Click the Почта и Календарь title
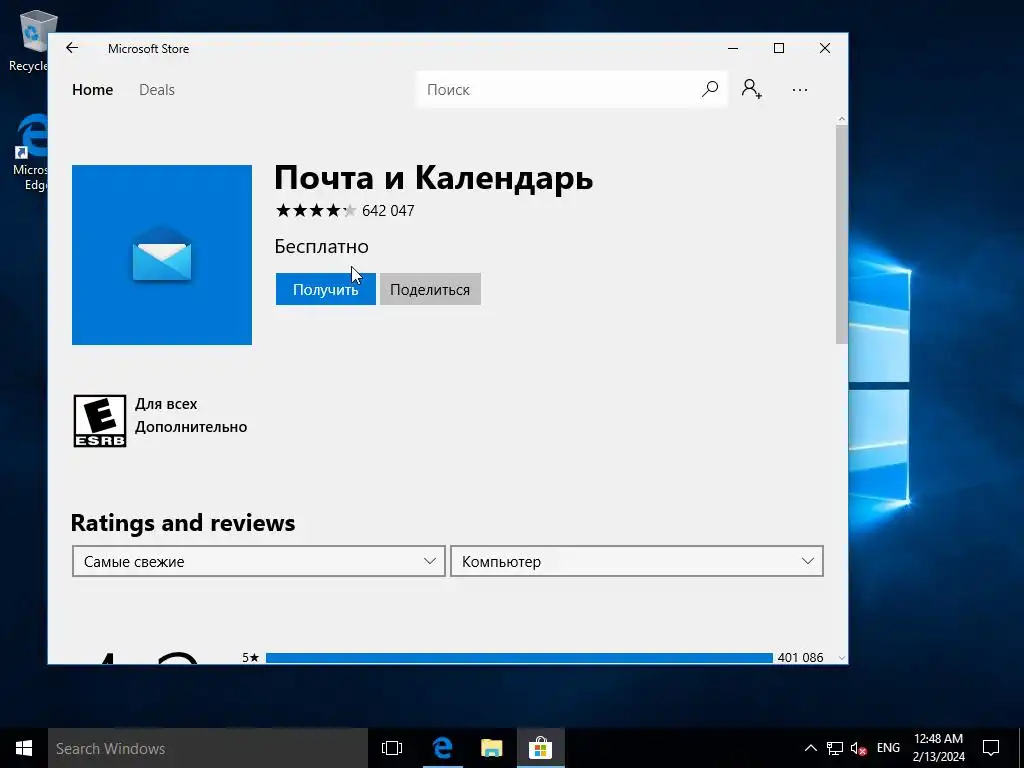Viewport: 1024px width, 768px height. (x=434, y=177)
